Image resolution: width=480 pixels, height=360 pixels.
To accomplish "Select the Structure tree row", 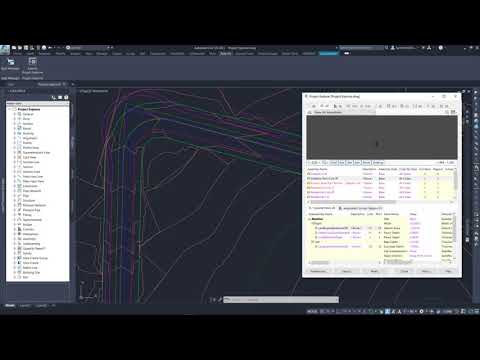I will click(x=29, y=200).
